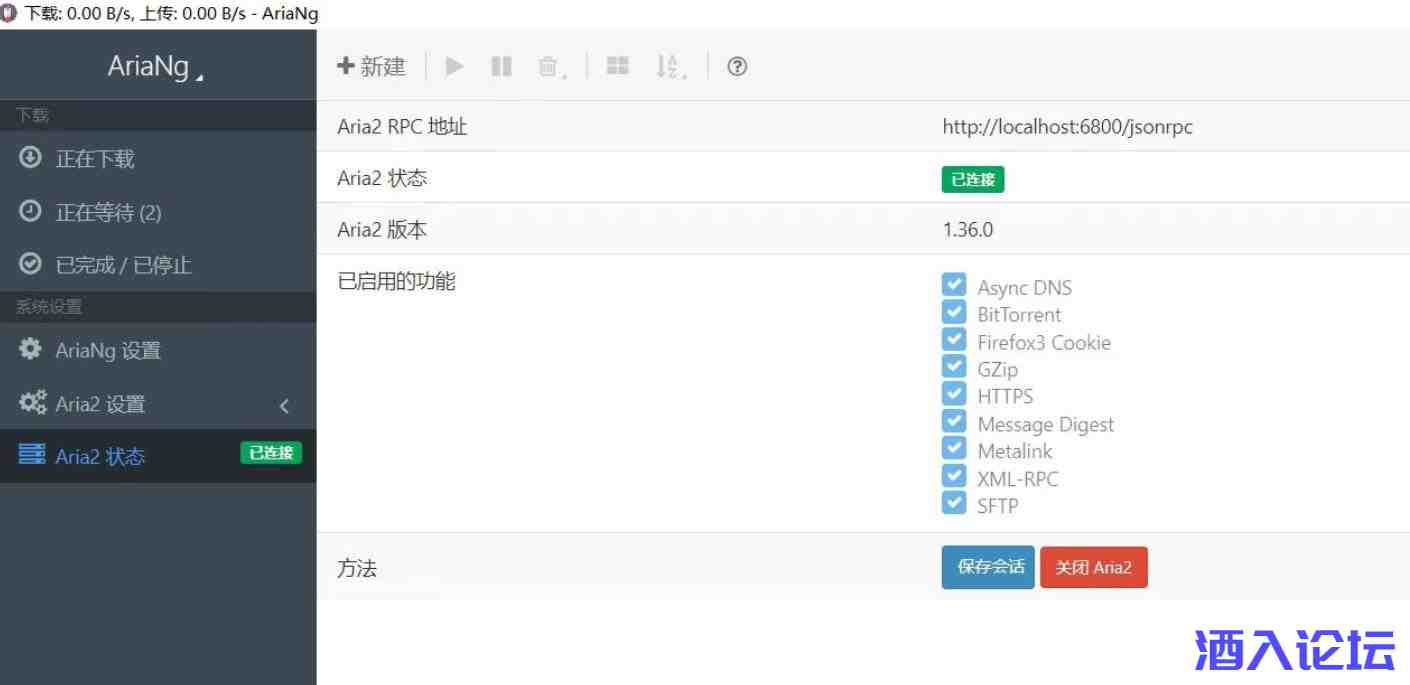Click the gear icon beside AriaNg 设置
1410x685 pixels.
(31, 349)
